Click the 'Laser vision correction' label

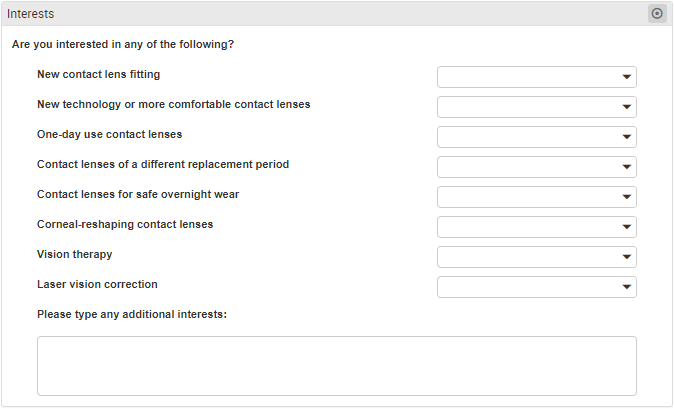[x=97, y=284]
